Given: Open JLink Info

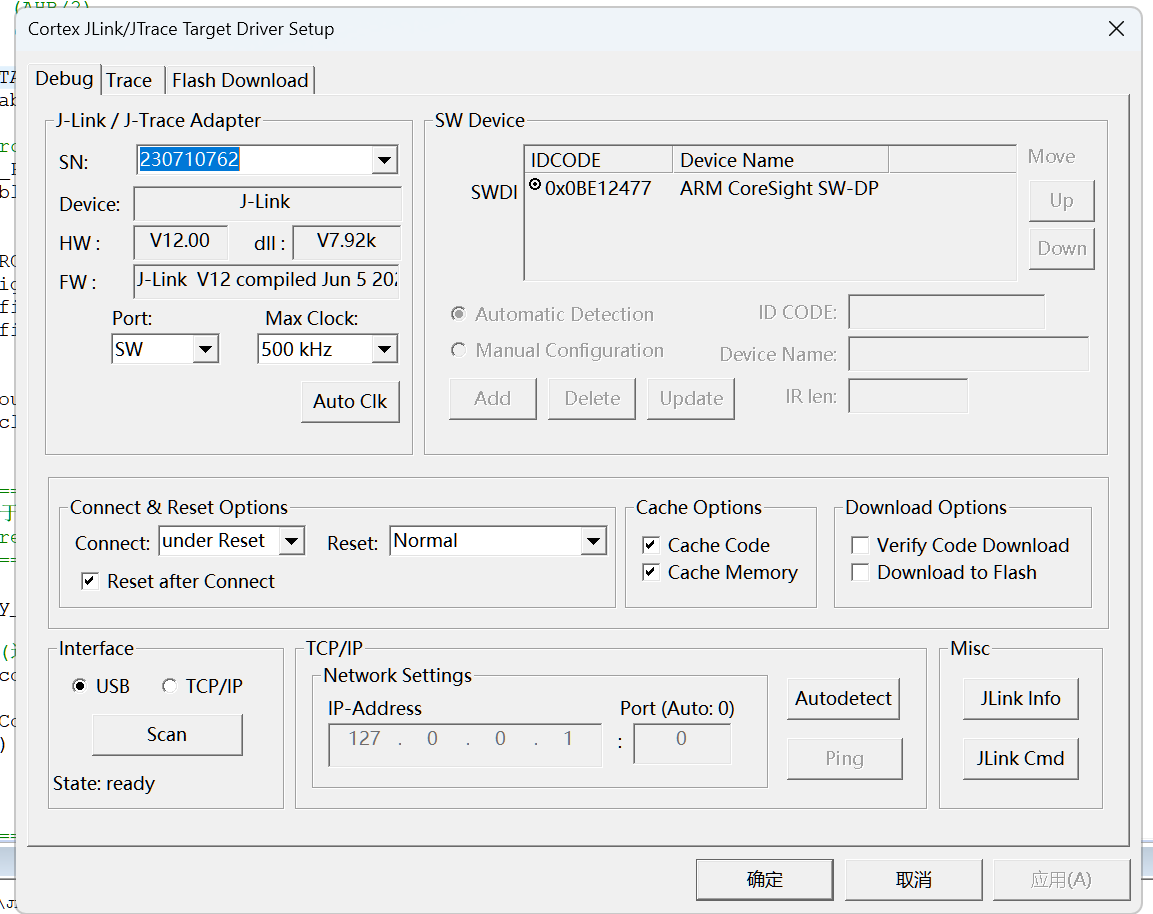Looking at the screenshot, I should pyautogui.click(x=1021, y=699).
